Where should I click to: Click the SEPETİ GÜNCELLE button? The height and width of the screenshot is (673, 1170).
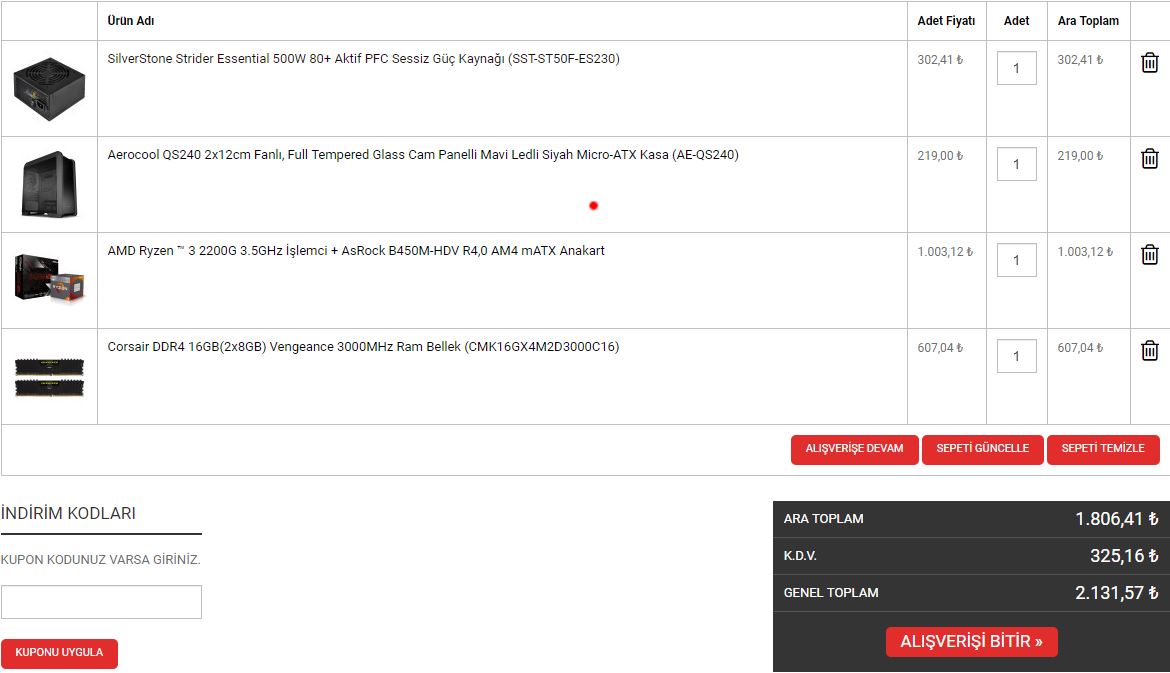(983, 449)
